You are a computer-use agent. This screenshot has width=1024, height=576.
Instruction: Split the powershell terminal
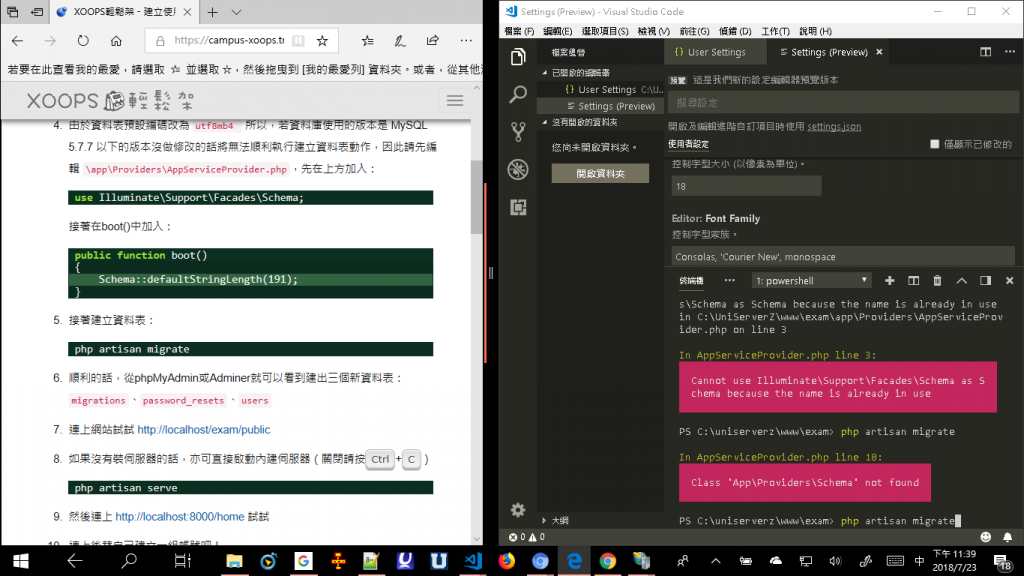click(x=914, y=281)
